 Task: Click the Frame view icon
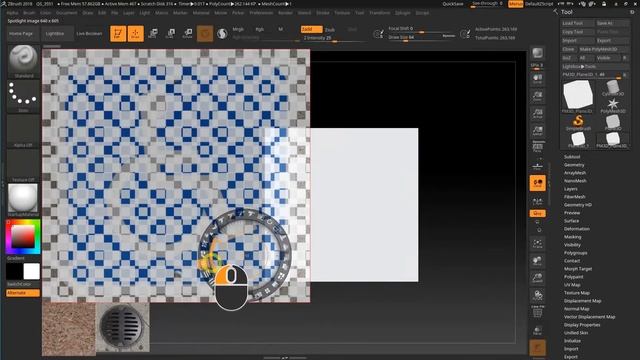538,244
